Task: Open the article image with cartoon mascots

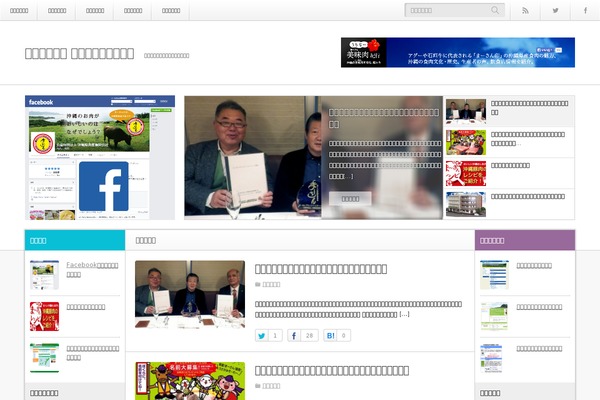Action: [x=190, y=381]
